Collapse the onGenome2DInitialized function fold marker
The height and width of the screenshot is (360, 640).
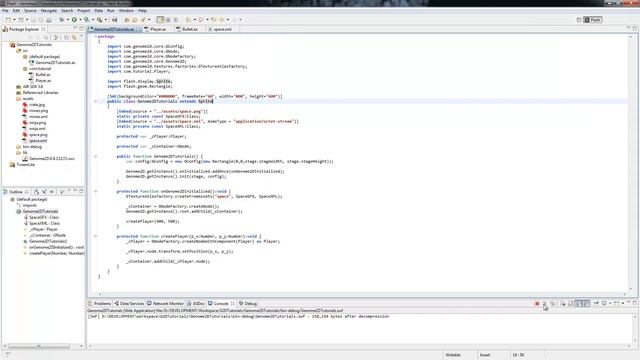[x=96, y=191]
